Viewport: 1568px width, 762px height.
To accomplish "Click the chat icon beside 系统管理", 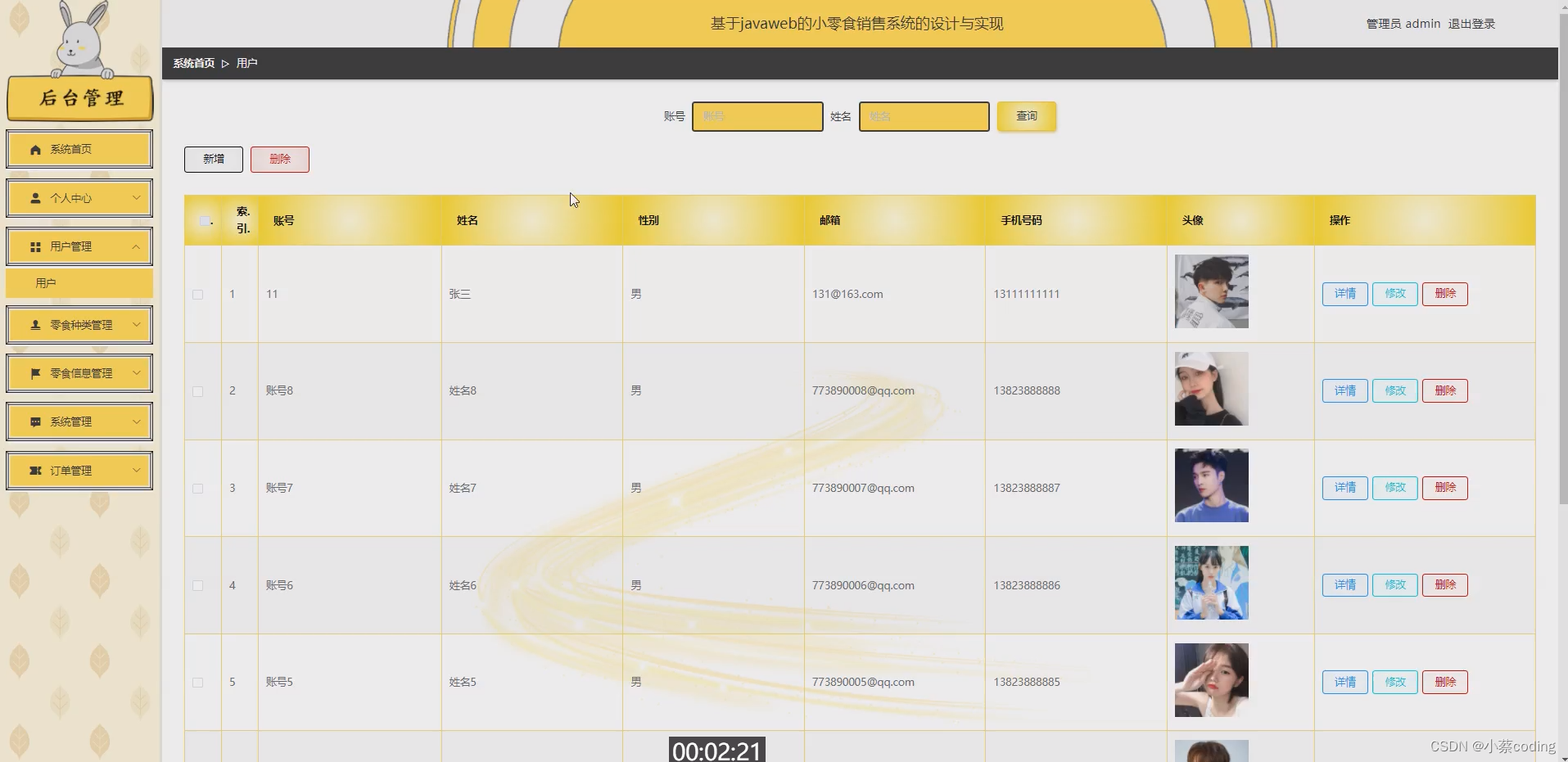I will click(35, 422).
